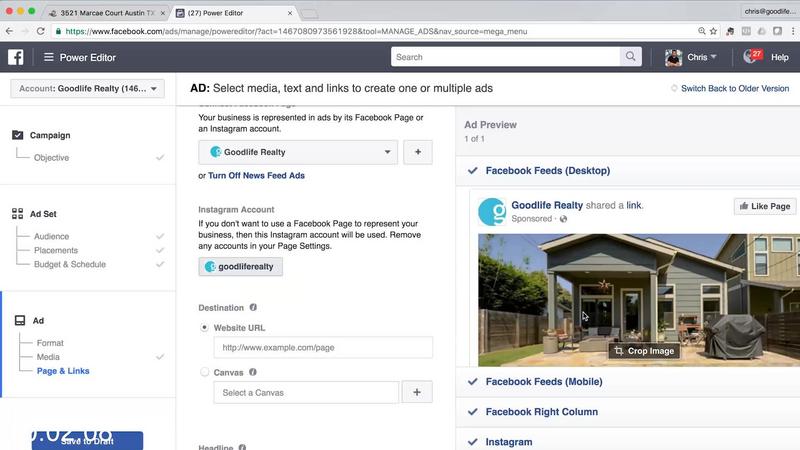Viewport: 800px width, 450px height.
Task: Click the Ad Set grid icon
Action: (x=17, y=214)
